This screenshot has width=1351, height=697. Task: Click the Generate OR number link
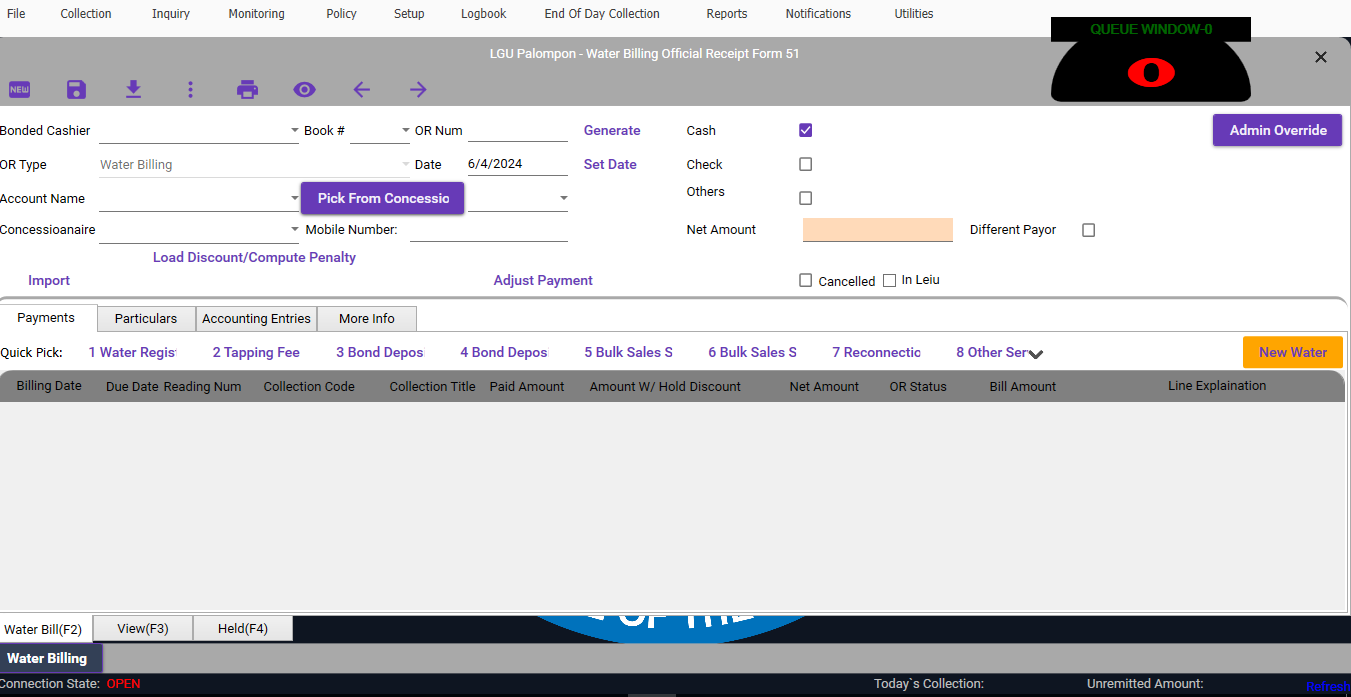pyautogui.click(x=612, y=131)
